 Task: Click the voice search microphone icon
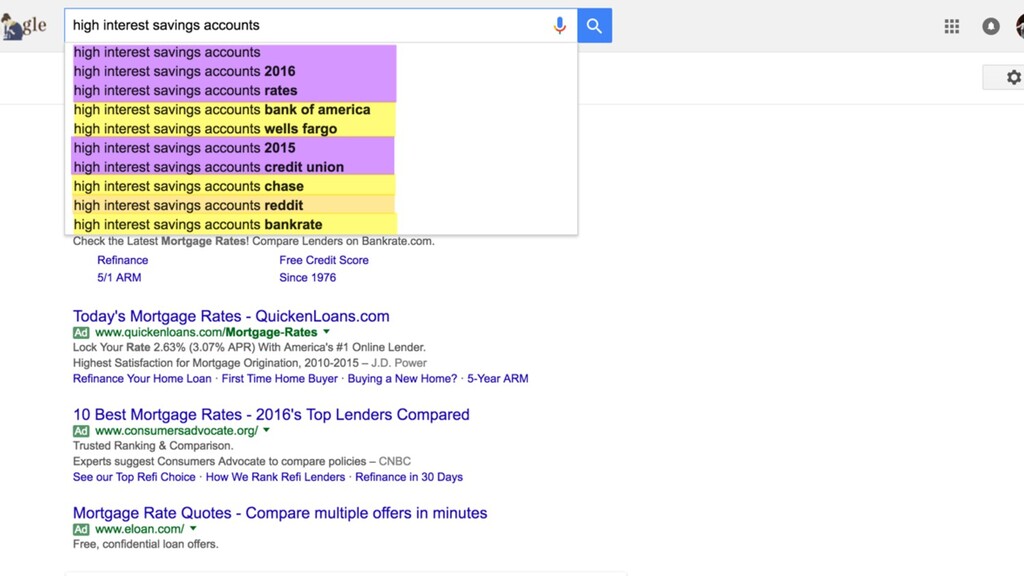(560, 25)
